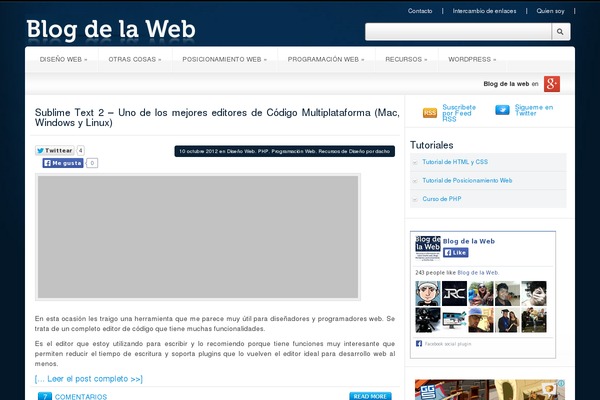The width and height of the screenshot is (600, 400).
Task: Expand the PROGRAMACIÓN WEB menu
Action: click(326, 59)
